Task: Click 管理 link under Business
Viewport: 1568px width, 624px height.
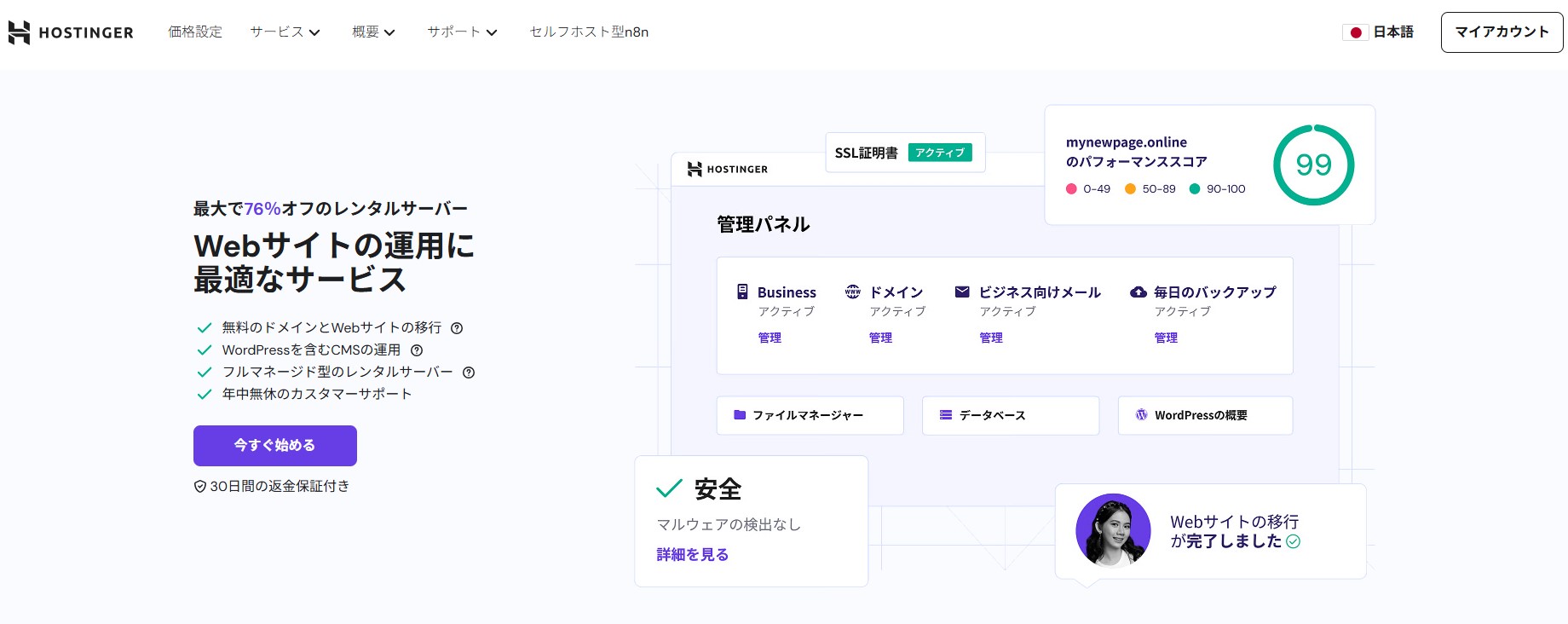Action: (x=770, y=338)
